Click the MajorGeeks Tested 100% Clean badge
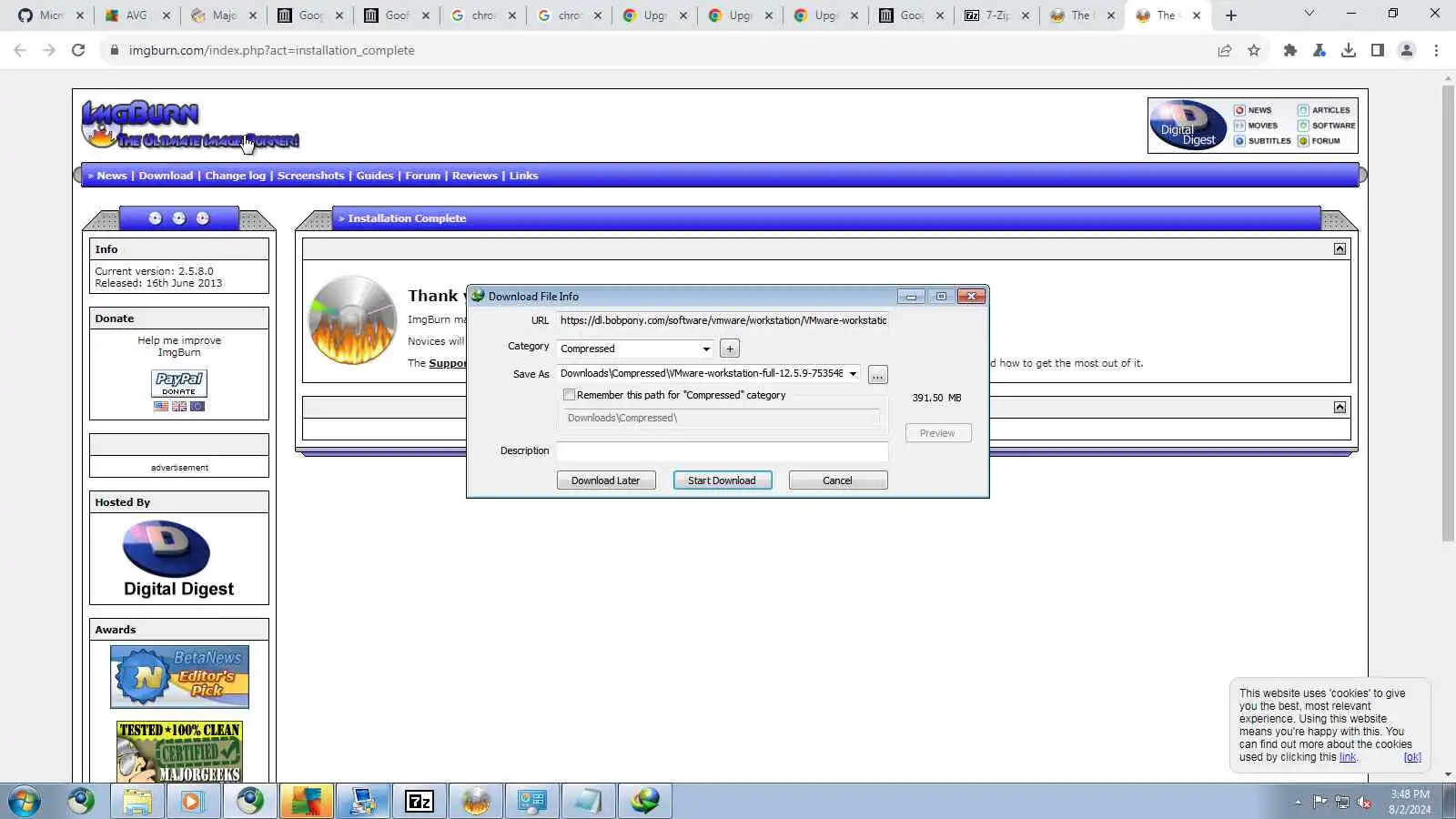 (x=179, y=752)
